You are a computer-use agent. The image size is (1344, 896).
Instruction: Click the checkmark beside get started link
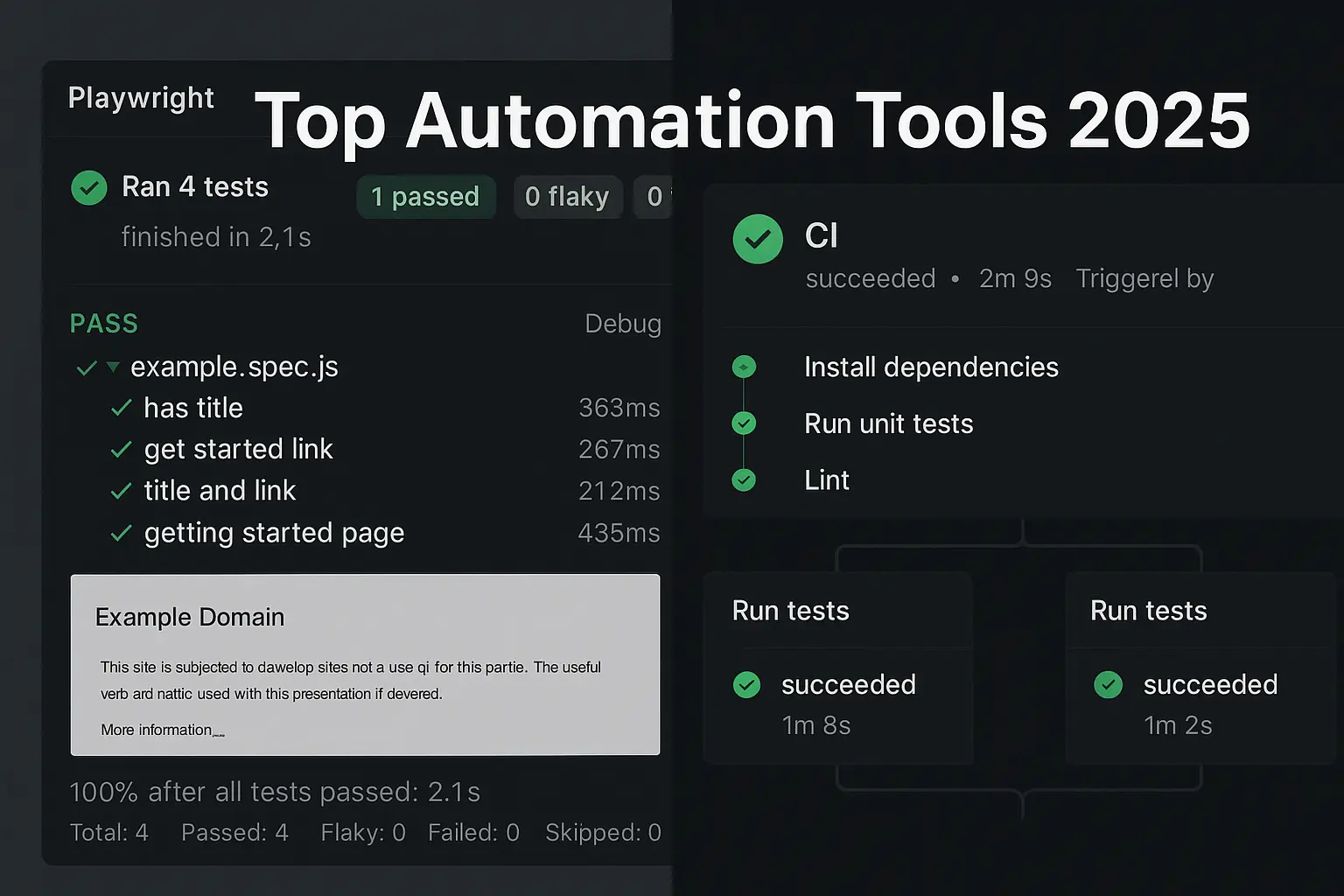click(x=122, y=450)
